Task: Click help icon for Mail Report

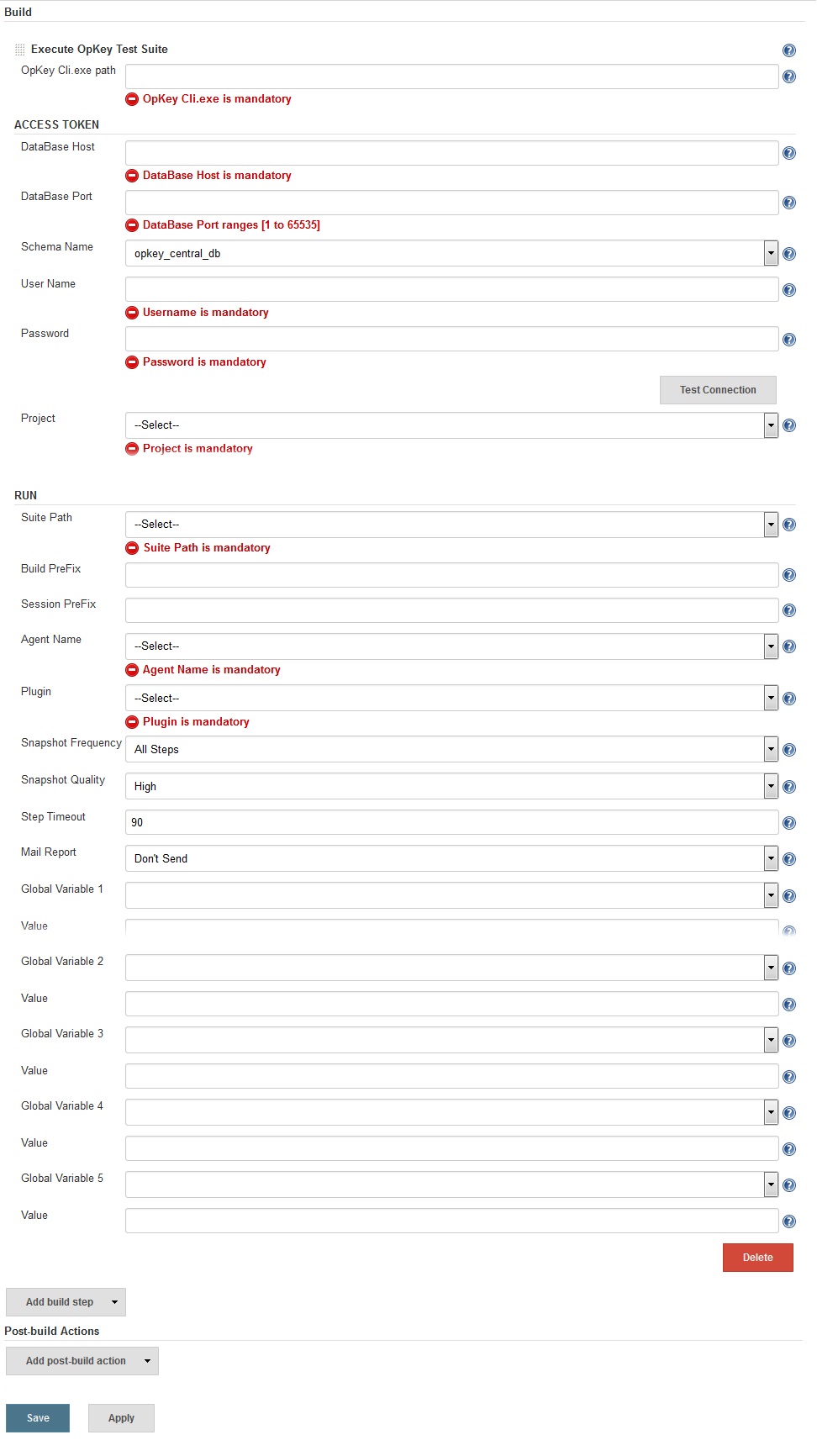Action: tap(789, 859)
